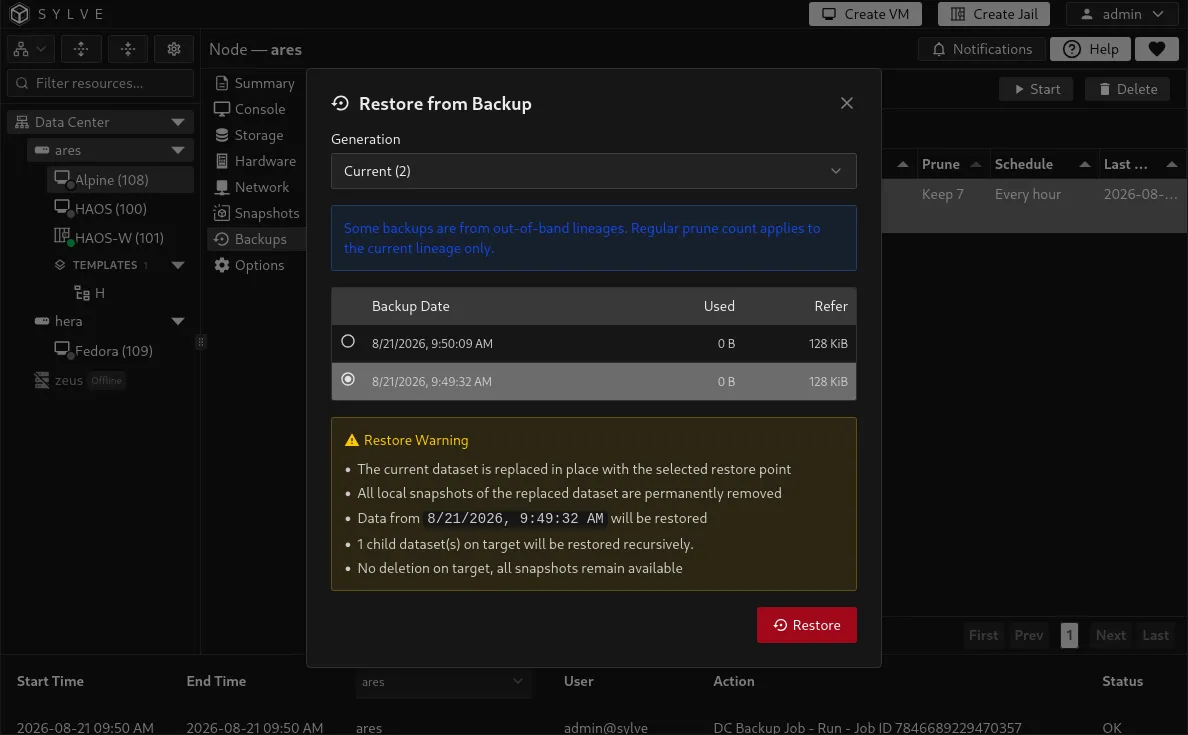This screenshot has width=1188, height=735.
Task: Open the Summary tab
Action: 255,83
